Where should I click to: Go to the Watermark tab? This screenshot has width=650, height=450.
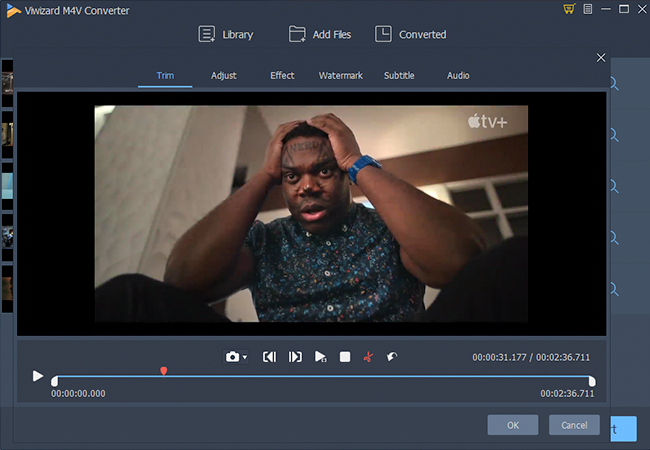340,75
